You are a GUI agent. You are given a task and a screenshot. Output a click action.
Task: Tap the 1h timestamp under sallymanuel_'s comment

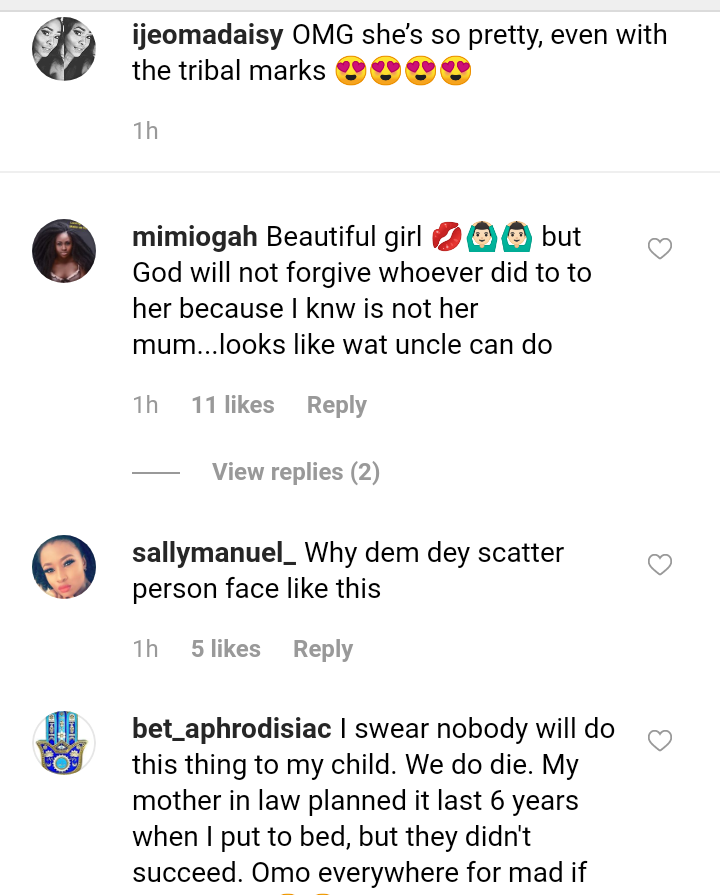(x=145, y=649)
